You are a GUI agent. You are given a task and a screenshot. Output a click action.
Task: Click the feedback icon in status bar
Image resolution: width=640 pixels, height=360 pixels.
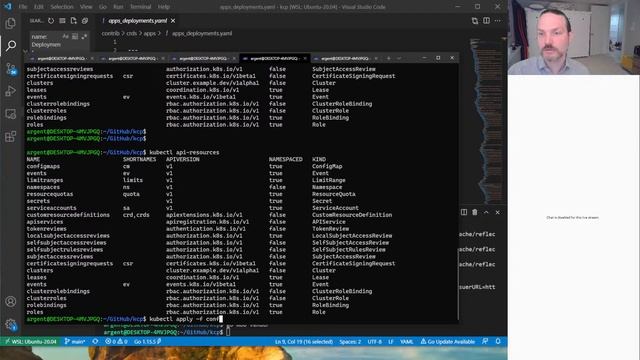pos(485,342)
